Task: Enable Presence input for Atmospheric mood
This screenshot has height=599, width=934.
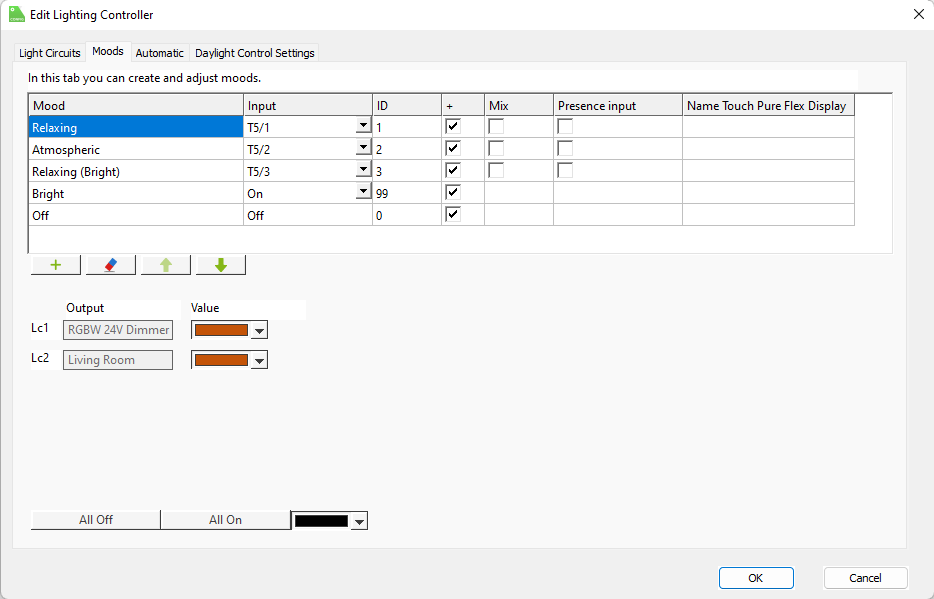Action: click(565, 149)
